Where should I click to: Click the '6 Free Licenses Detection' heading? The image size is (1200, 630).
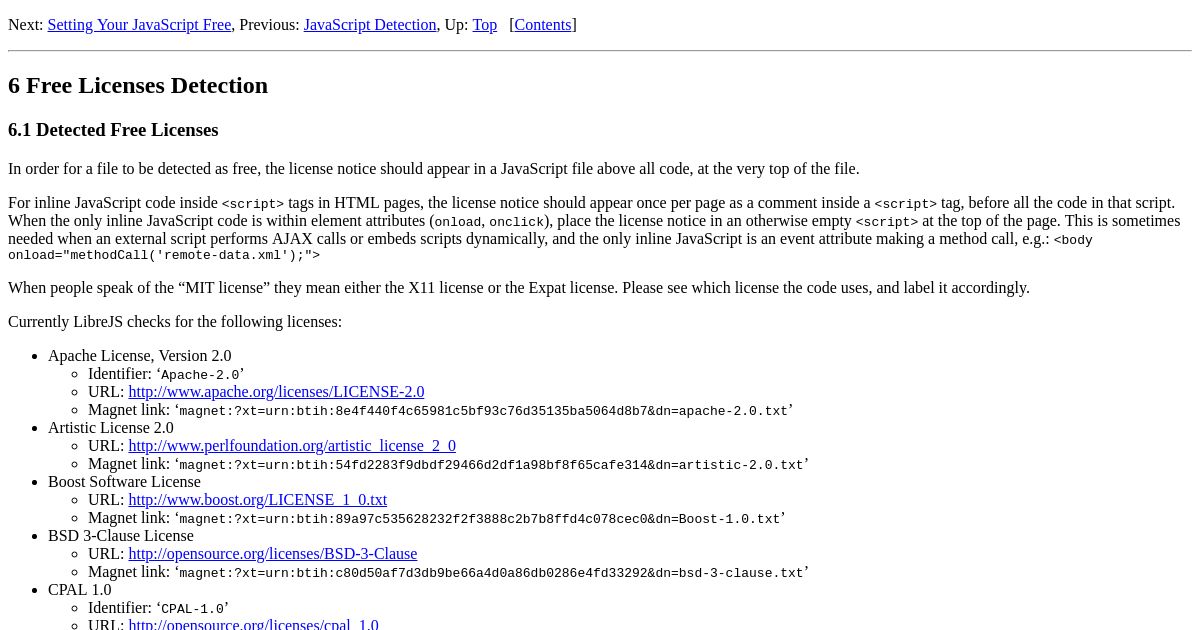click(138, 85)
